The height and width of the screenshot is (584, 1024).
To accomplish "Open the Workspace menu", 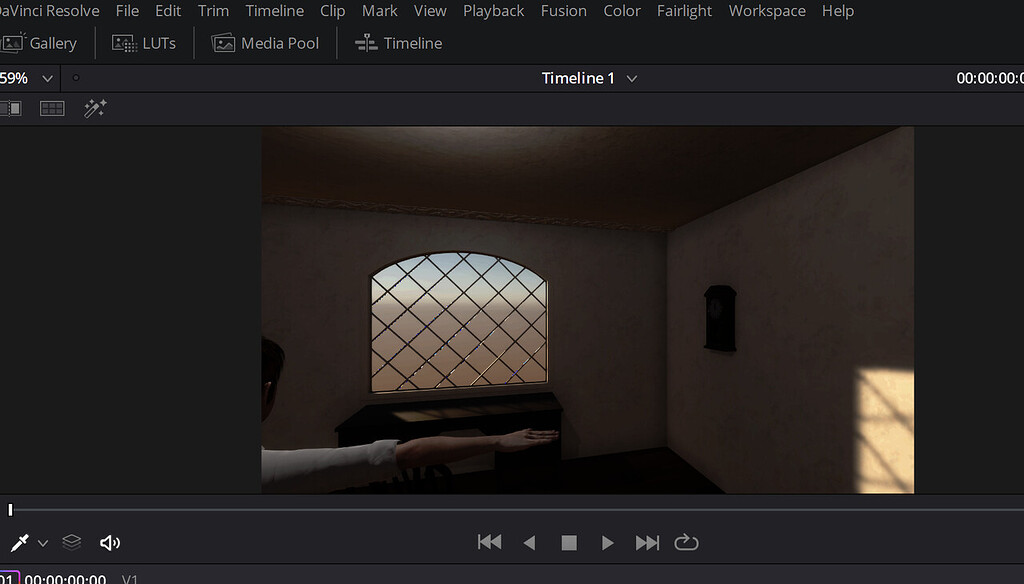I will point(767,11).
